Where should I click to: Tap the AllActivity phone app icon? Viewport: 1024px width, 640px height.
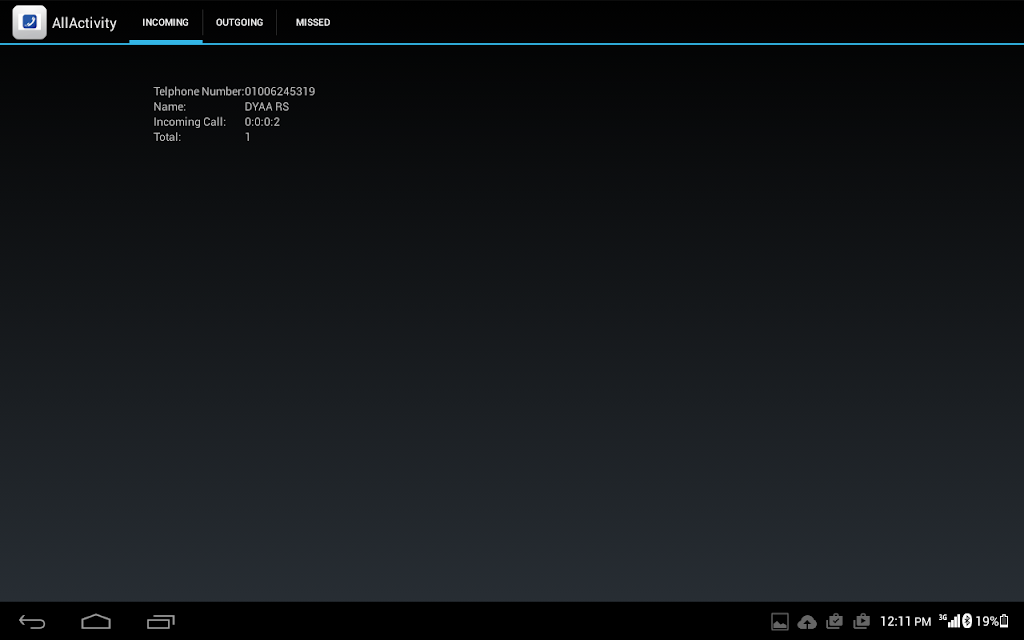tap(29, 22)
